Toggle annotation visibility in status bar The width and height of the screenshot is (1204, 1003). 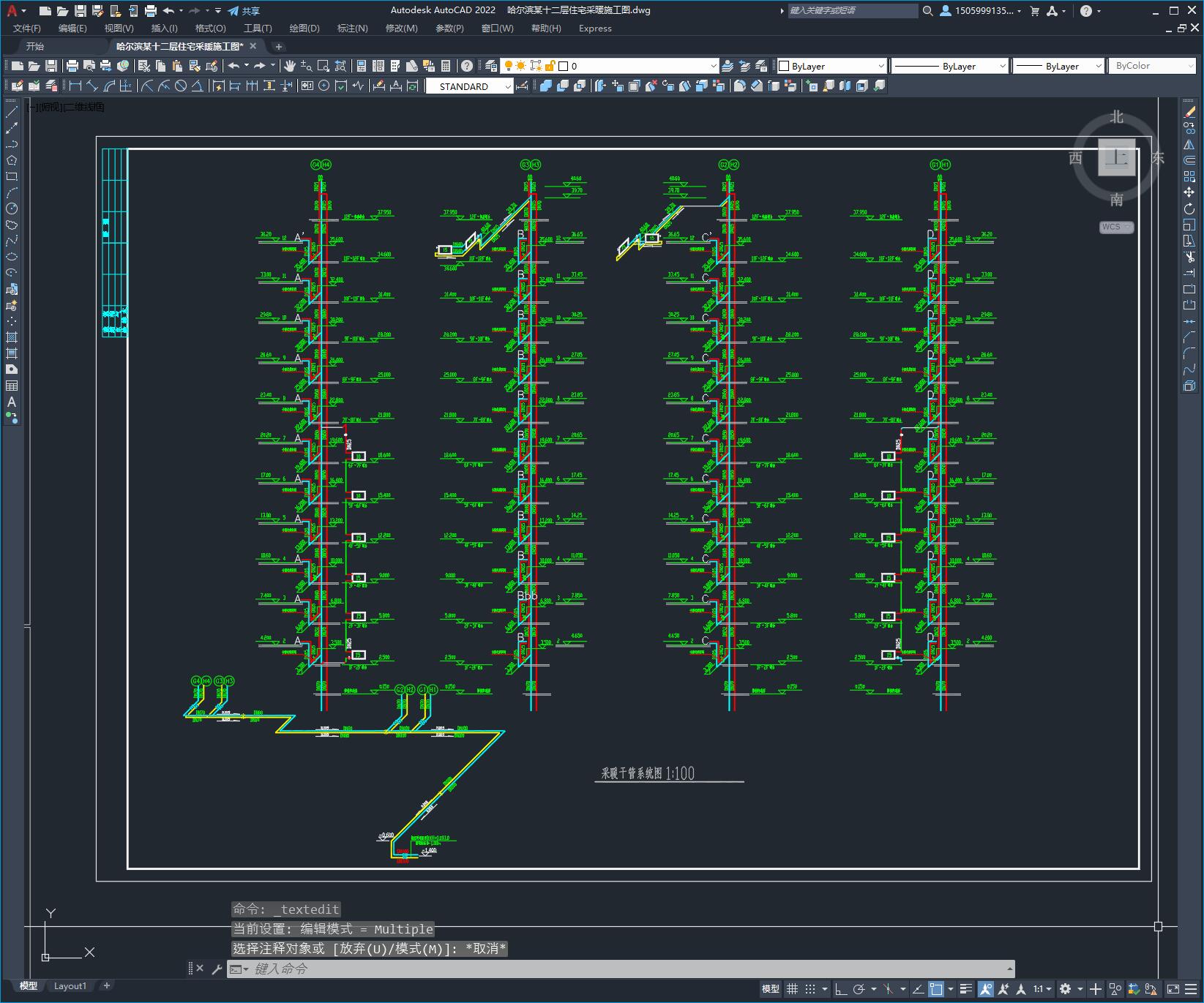pos(985,989)
